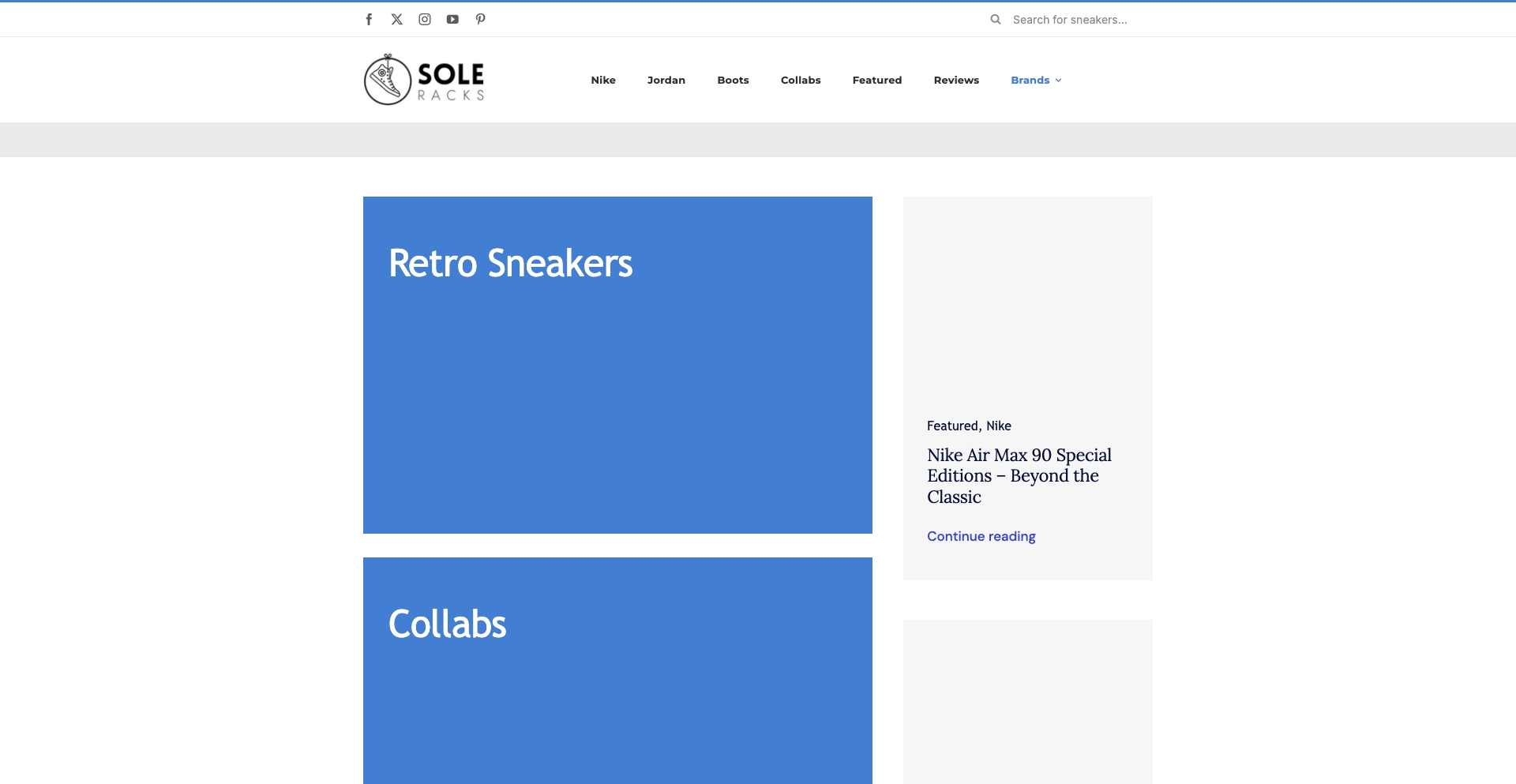Expand the Brands dropdown menu
The width and height of the screenshot is (1516, 784).
pos(1030,80)
